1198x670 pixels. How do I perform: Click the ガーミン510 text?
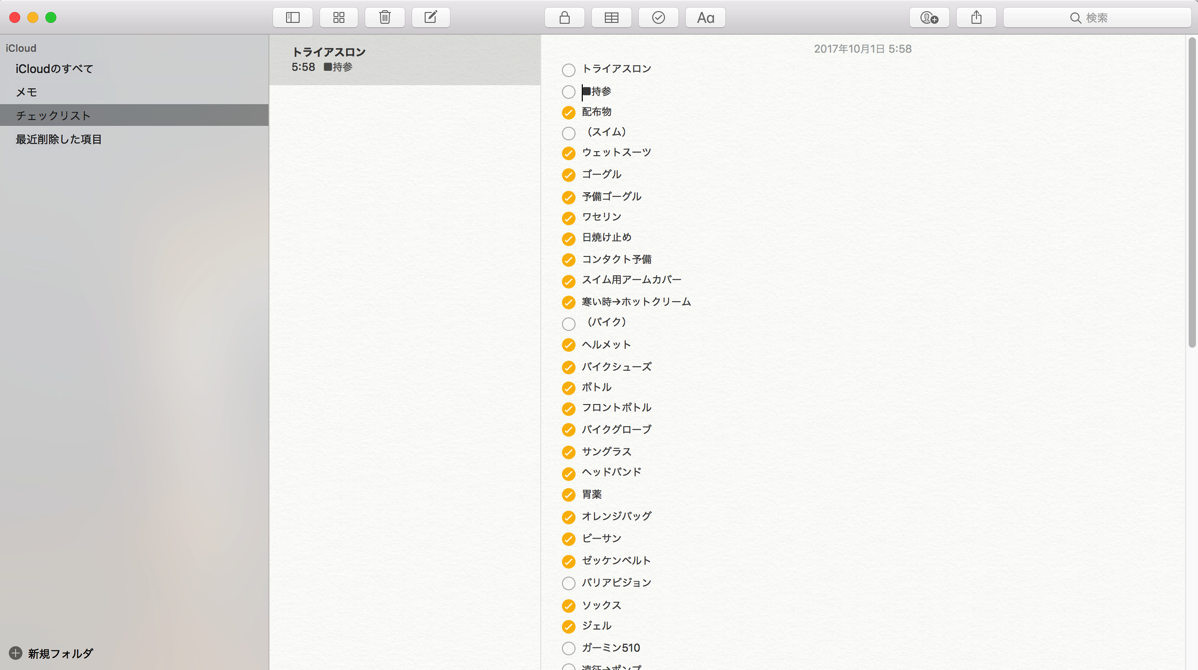pos(611,648)
